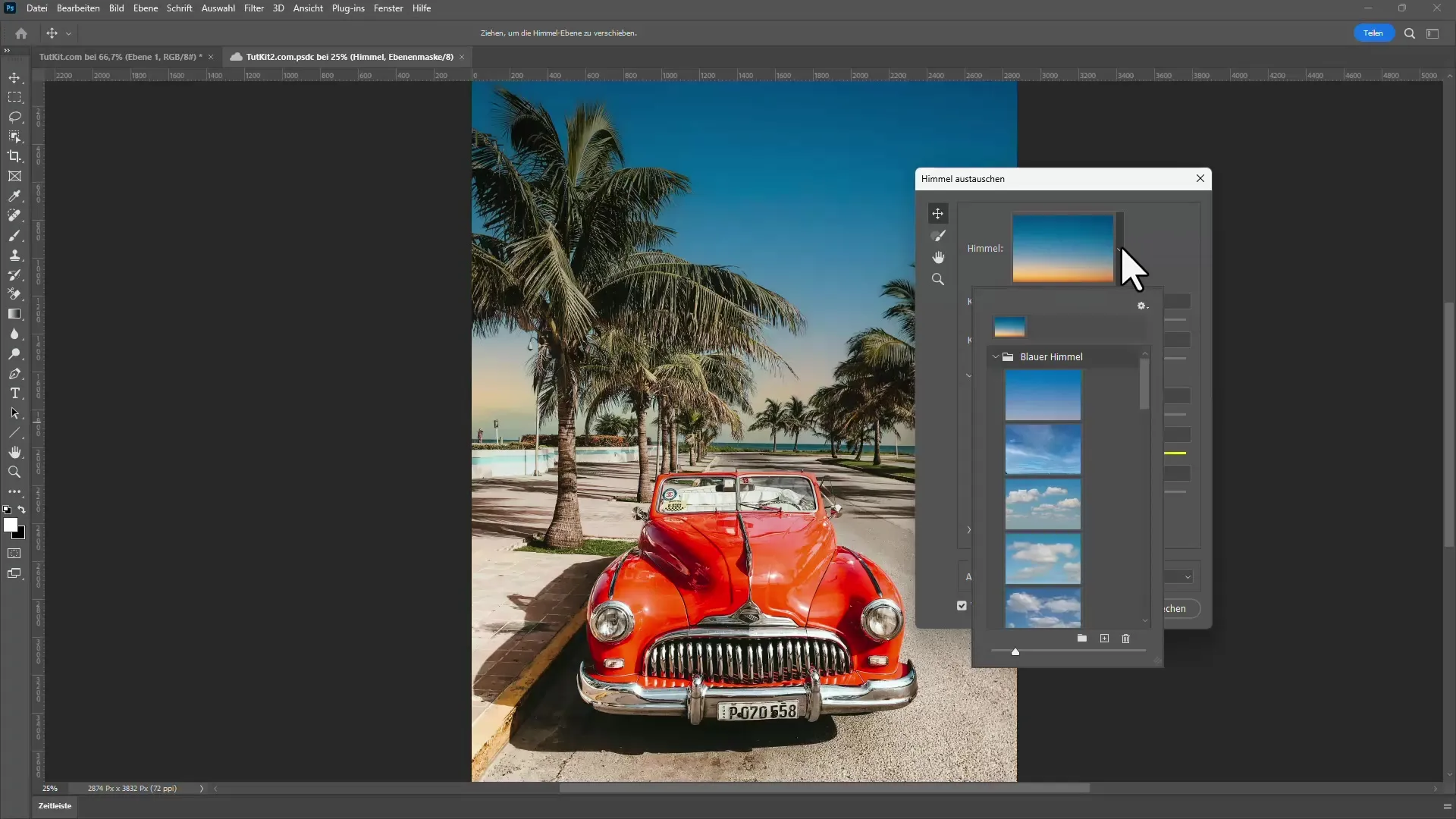Screen dimensions: 1456x819
Task: Open the Ebene menu
Action: (146, 8)
